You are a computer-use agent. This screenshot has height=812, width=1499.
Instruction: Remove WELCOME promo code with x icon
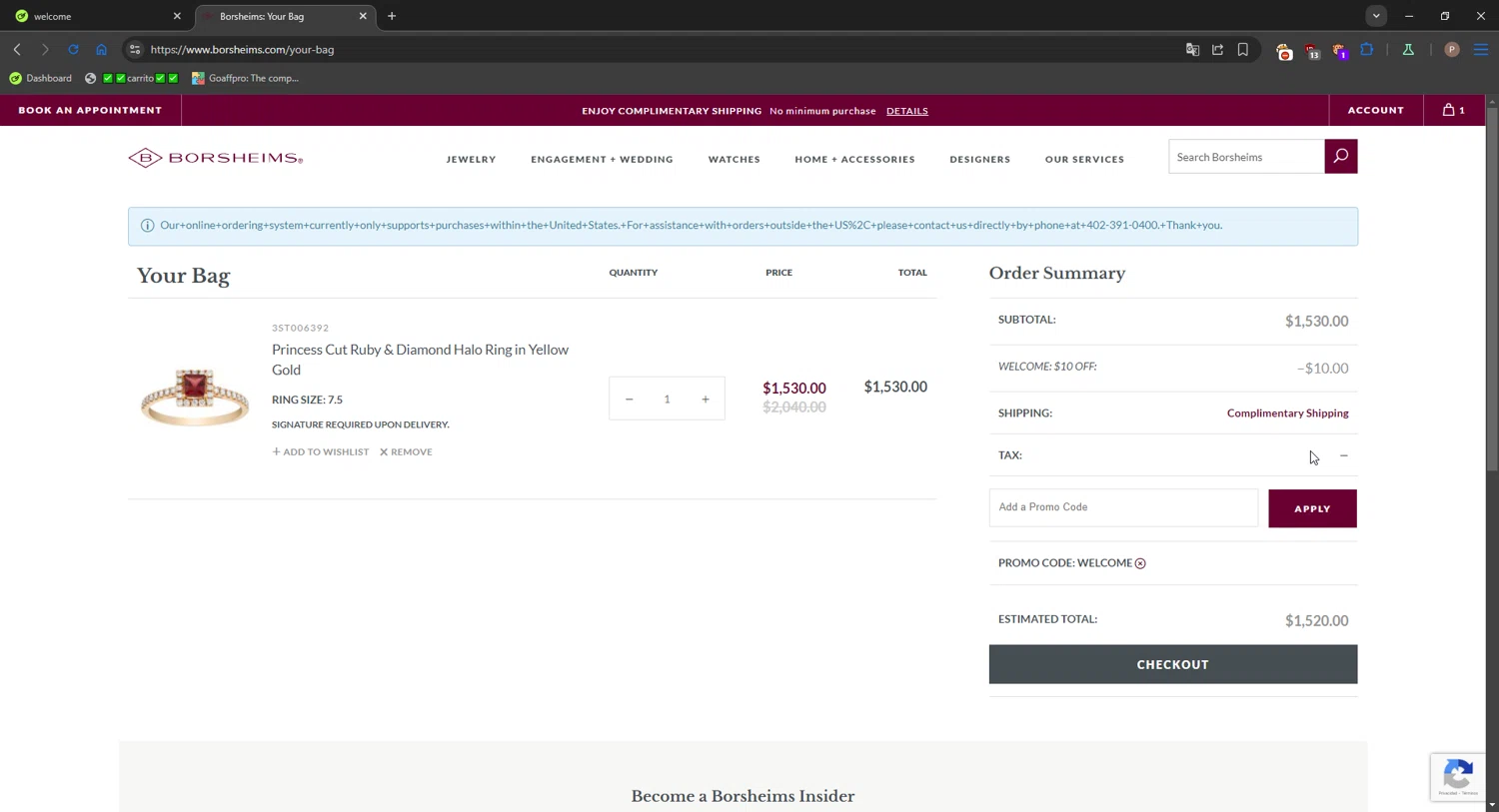click(1140, 563)
